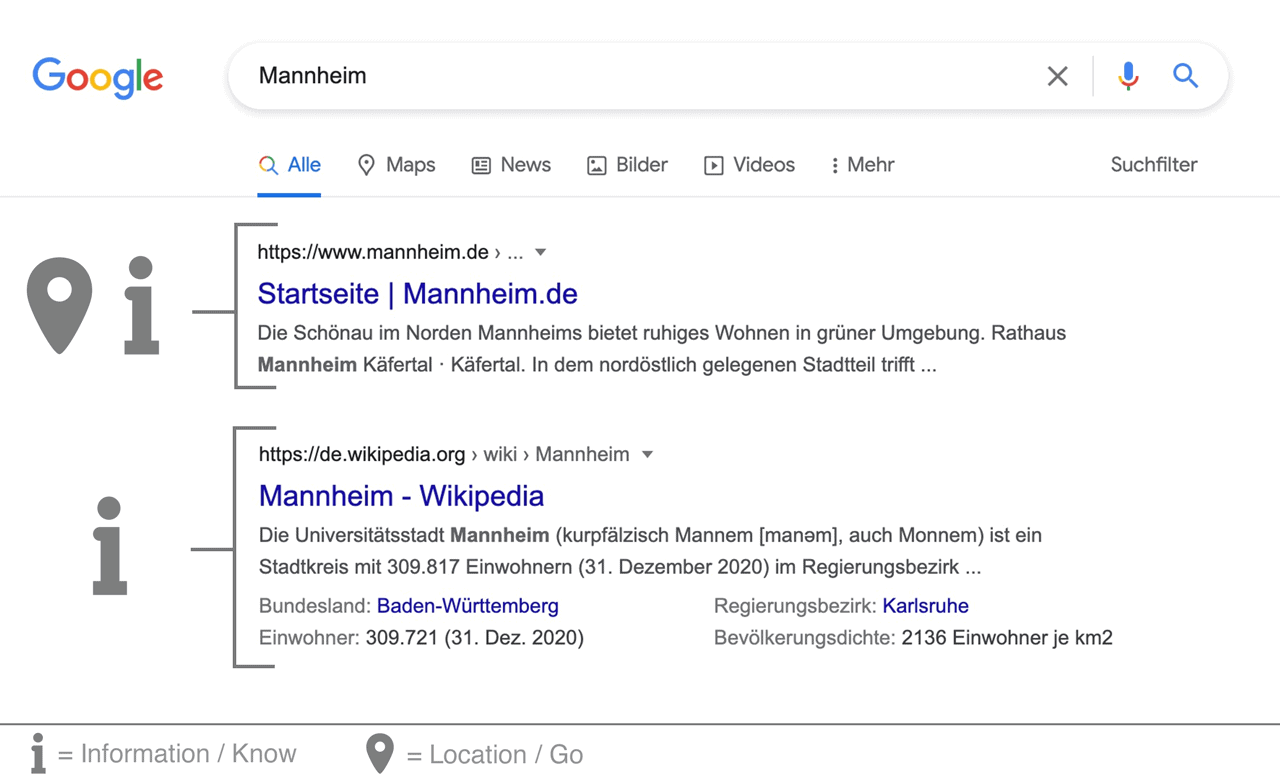
Task: Switch to the News tab
Action: (511, 165)
